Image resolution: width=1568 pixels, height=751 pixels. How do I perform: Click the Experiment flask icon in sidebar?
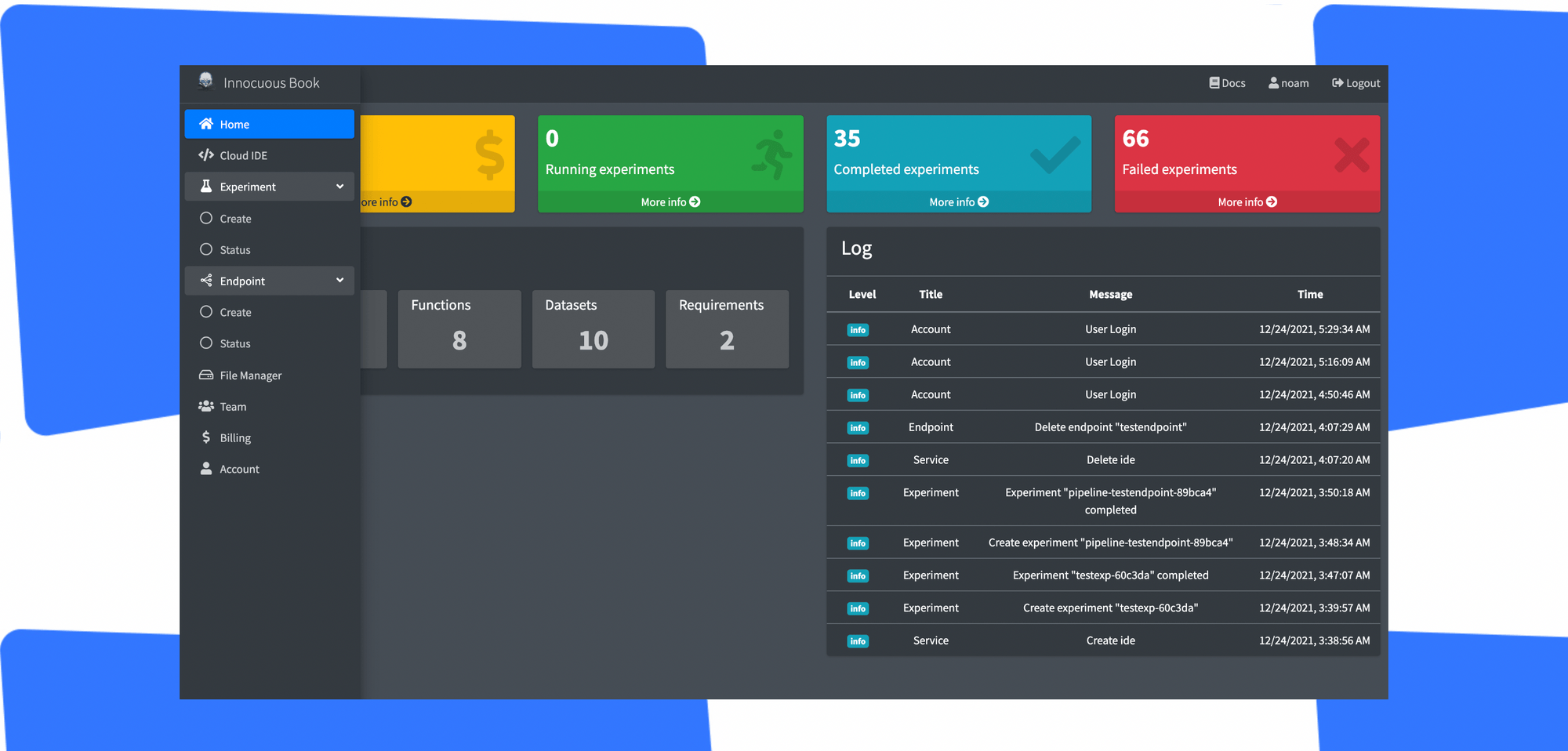click(206, 187)
